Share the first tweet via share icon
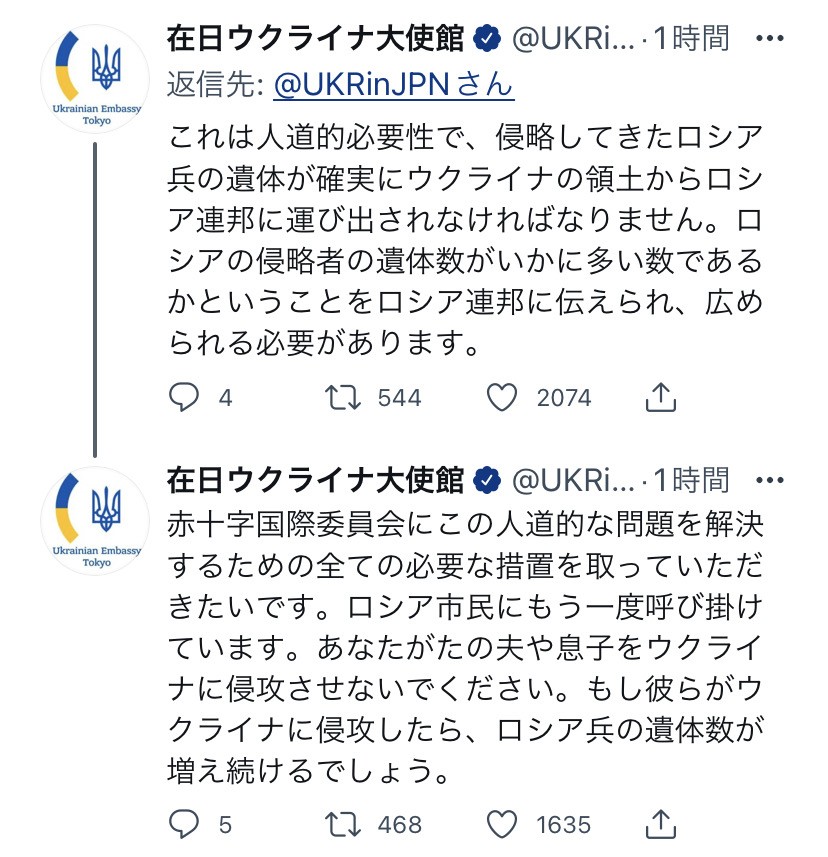828x857 pixels. point(661,397)
